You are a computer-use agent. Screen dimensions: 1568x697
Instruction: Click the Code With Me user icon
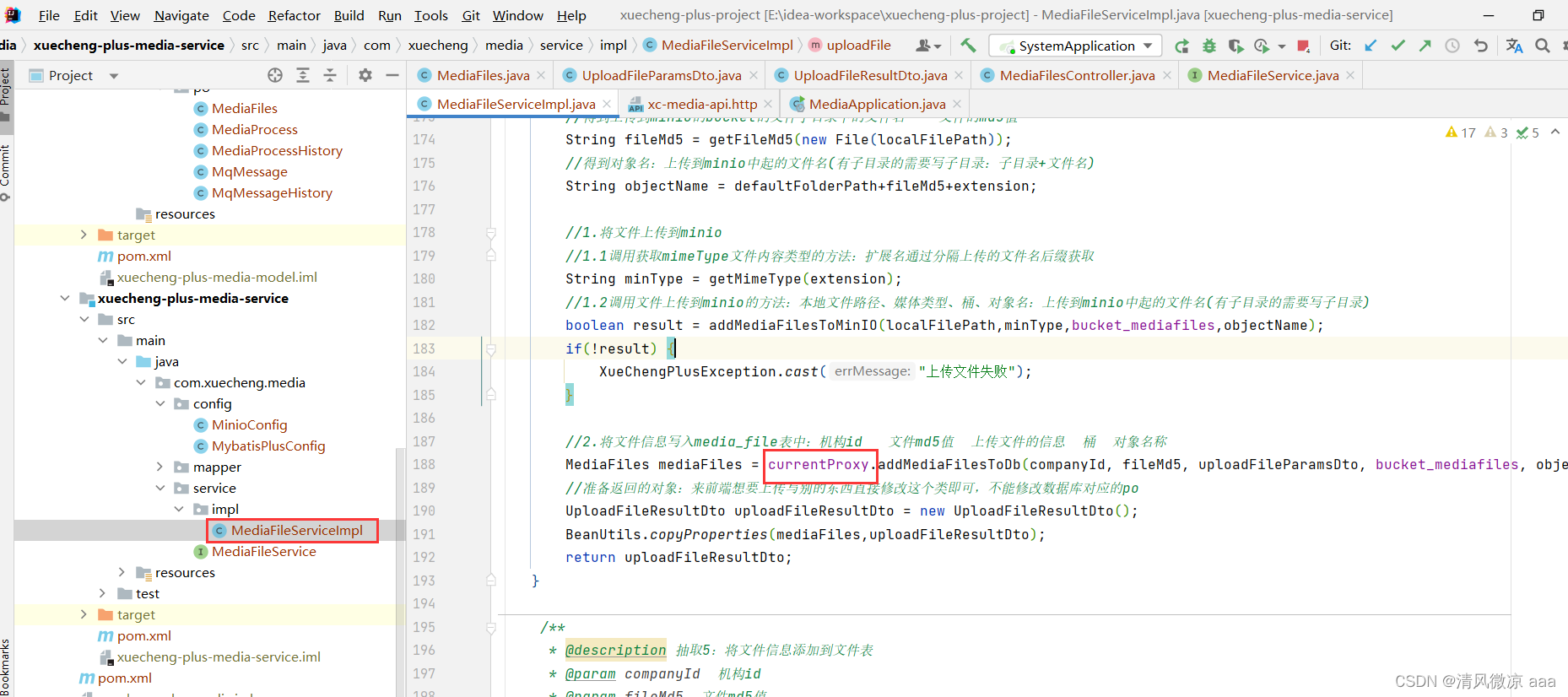click(928, 46)
